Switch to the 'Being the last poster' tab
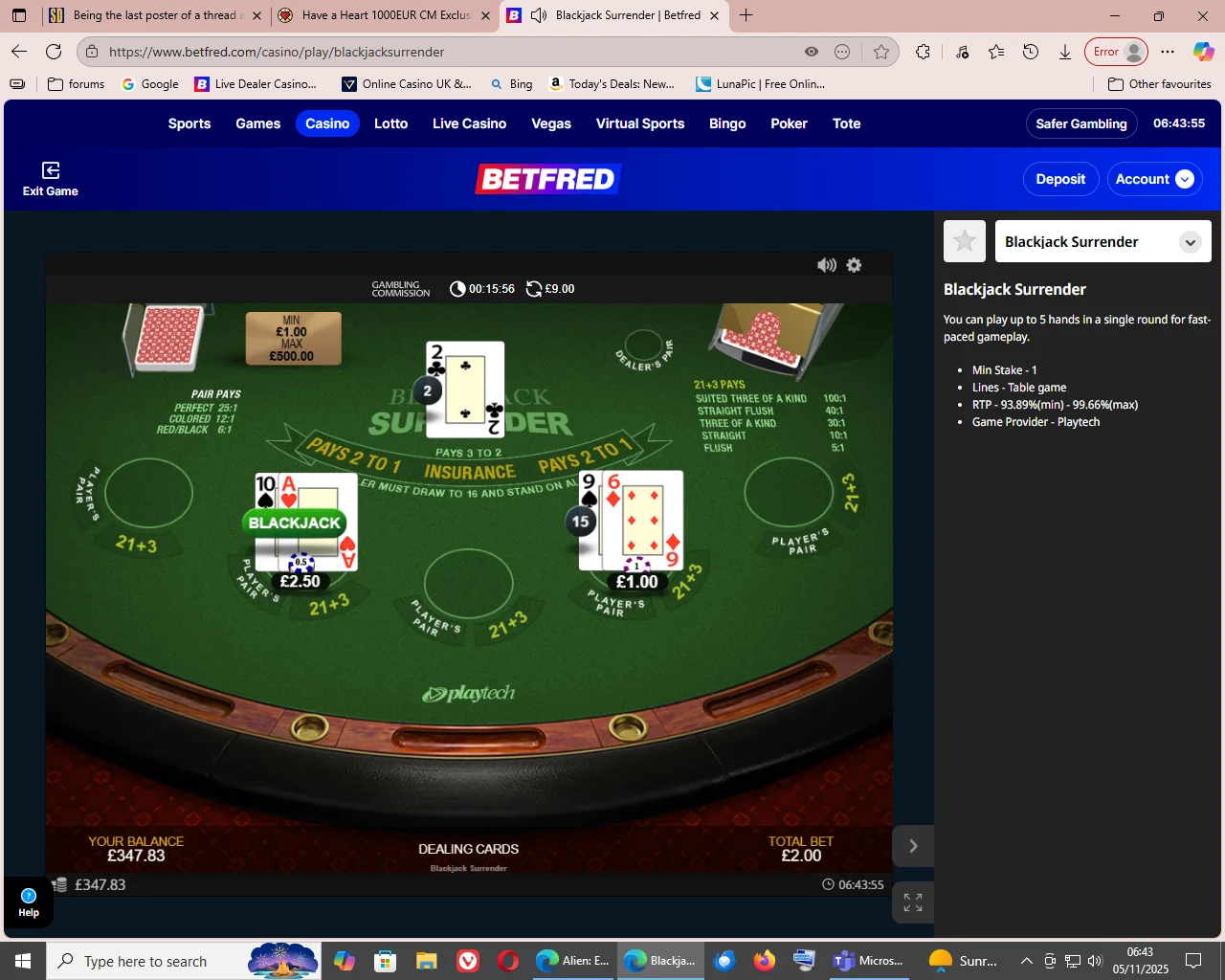1225x980 pixels. (x=154, y=15)
